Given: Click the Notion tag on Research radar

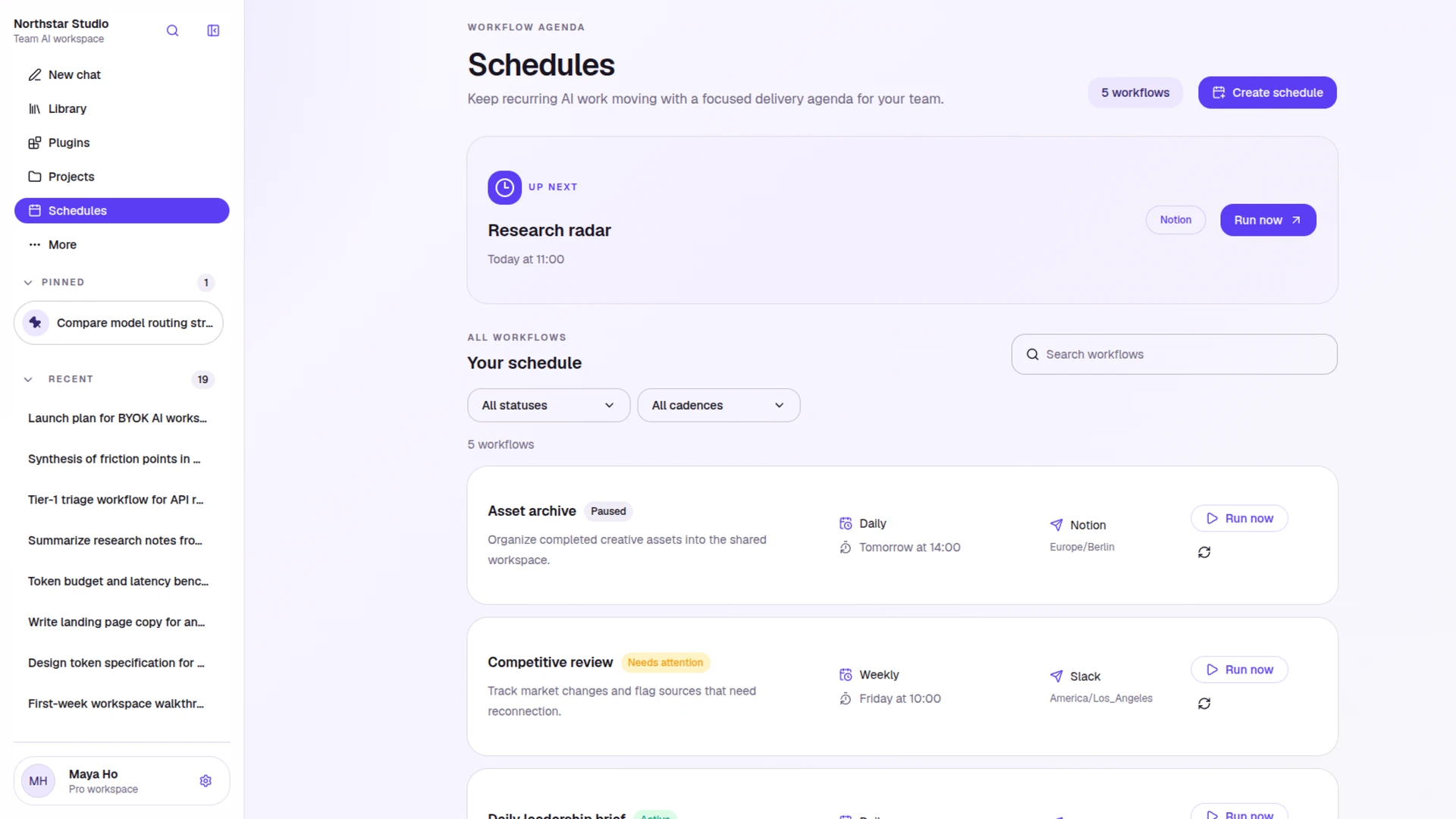Looking at the screenshot, I should 1175,220.
